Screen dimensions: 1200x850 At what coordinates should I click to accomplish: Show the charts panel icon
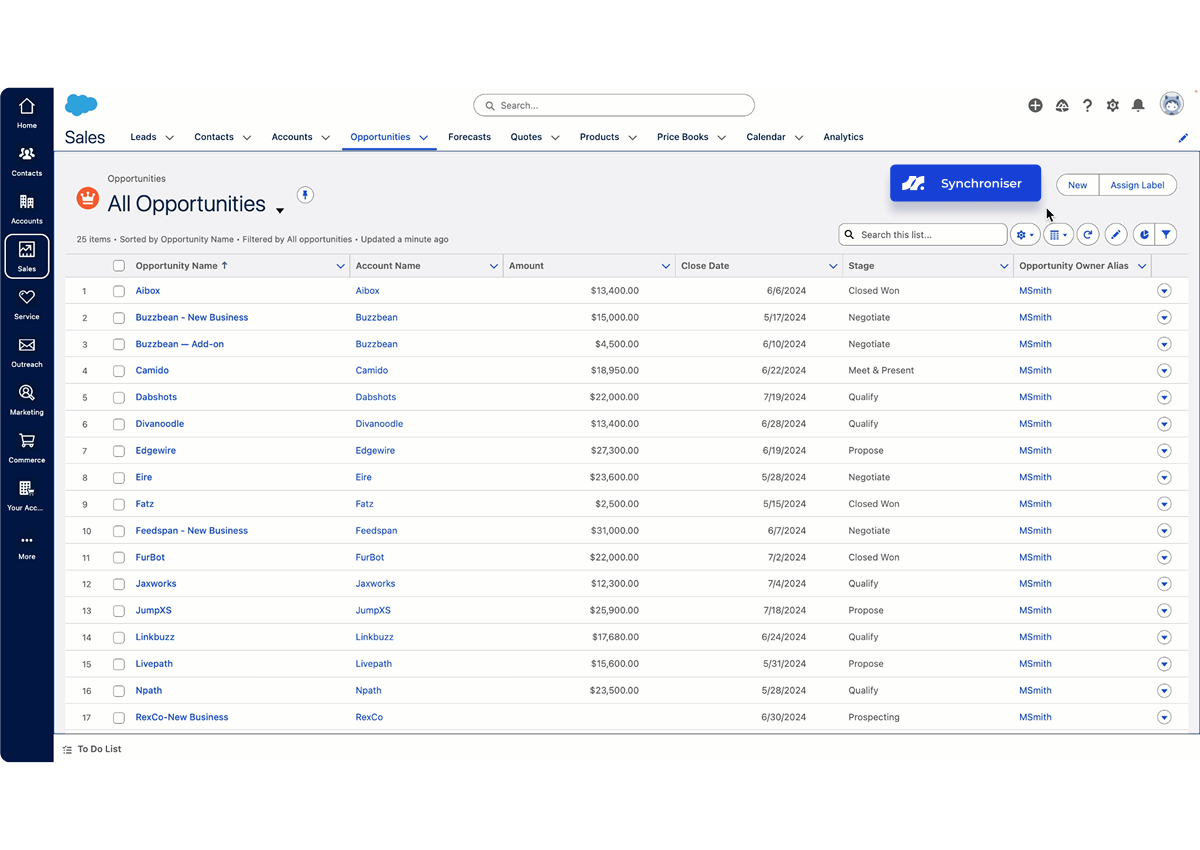(1144, 235)
